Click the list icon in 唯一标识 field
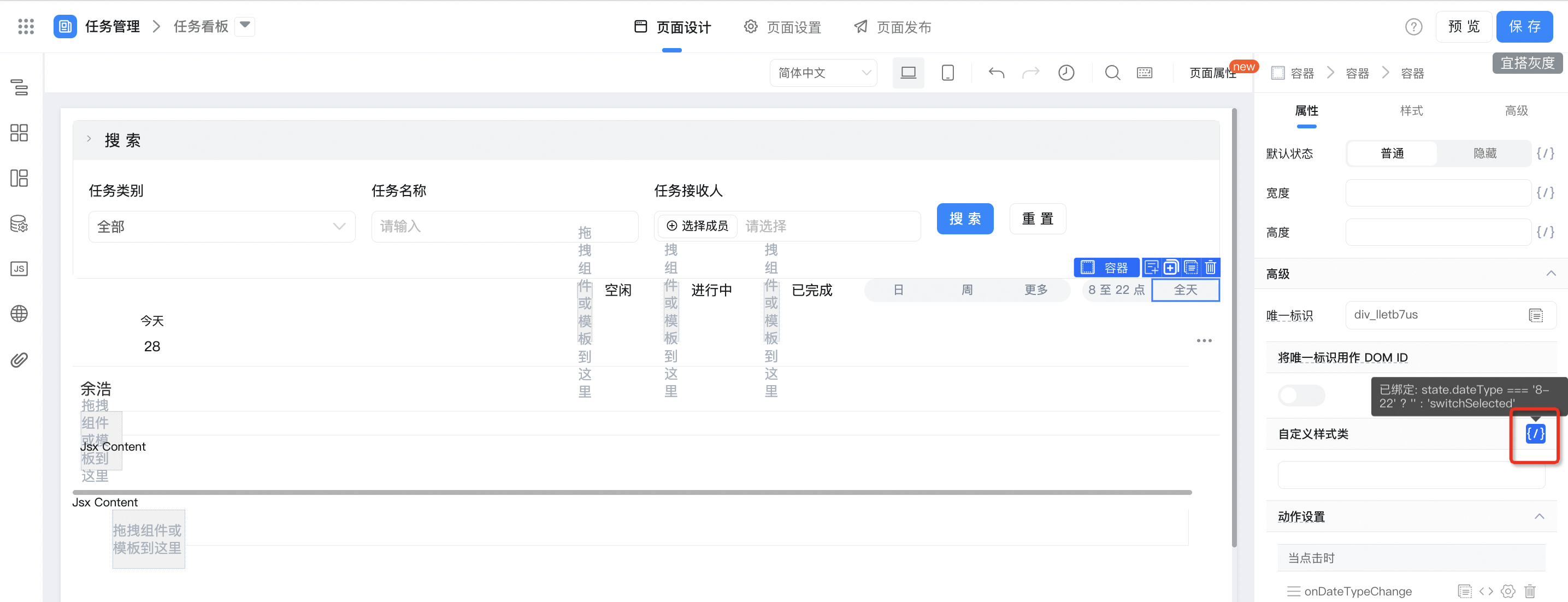Viewport: 1568px width, 602px height. [1536, 315]
